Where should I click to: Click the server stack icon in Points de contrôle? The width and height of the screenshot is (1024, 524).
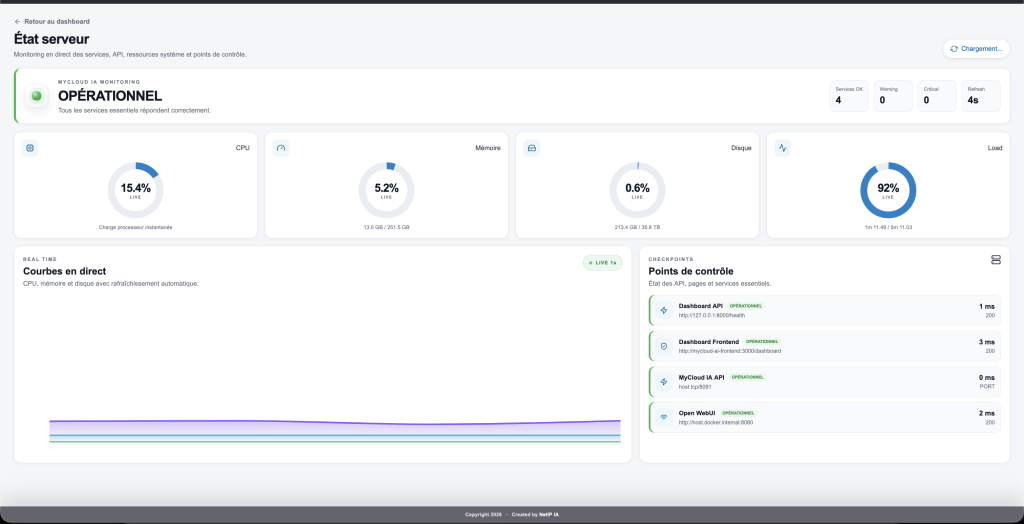(x=995, y=260)
